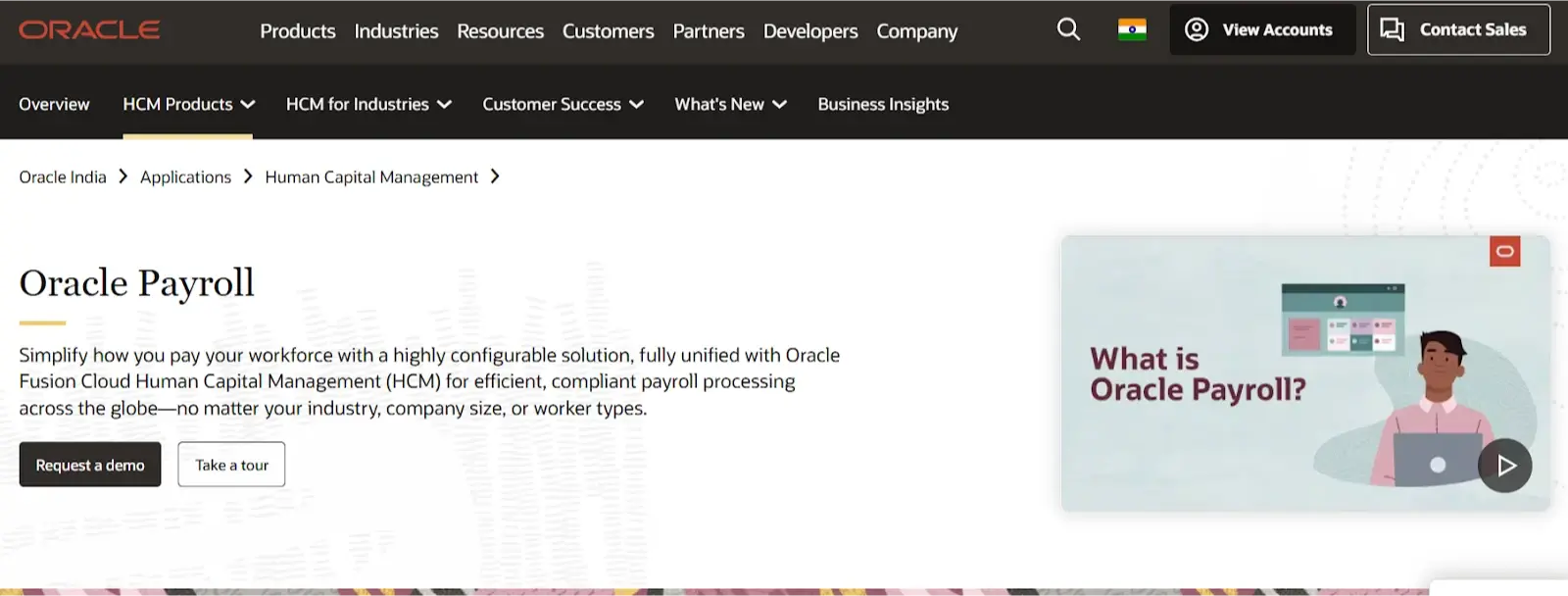Click the Oracle logo
This screenshot has width=1568, height=596.
89,30
